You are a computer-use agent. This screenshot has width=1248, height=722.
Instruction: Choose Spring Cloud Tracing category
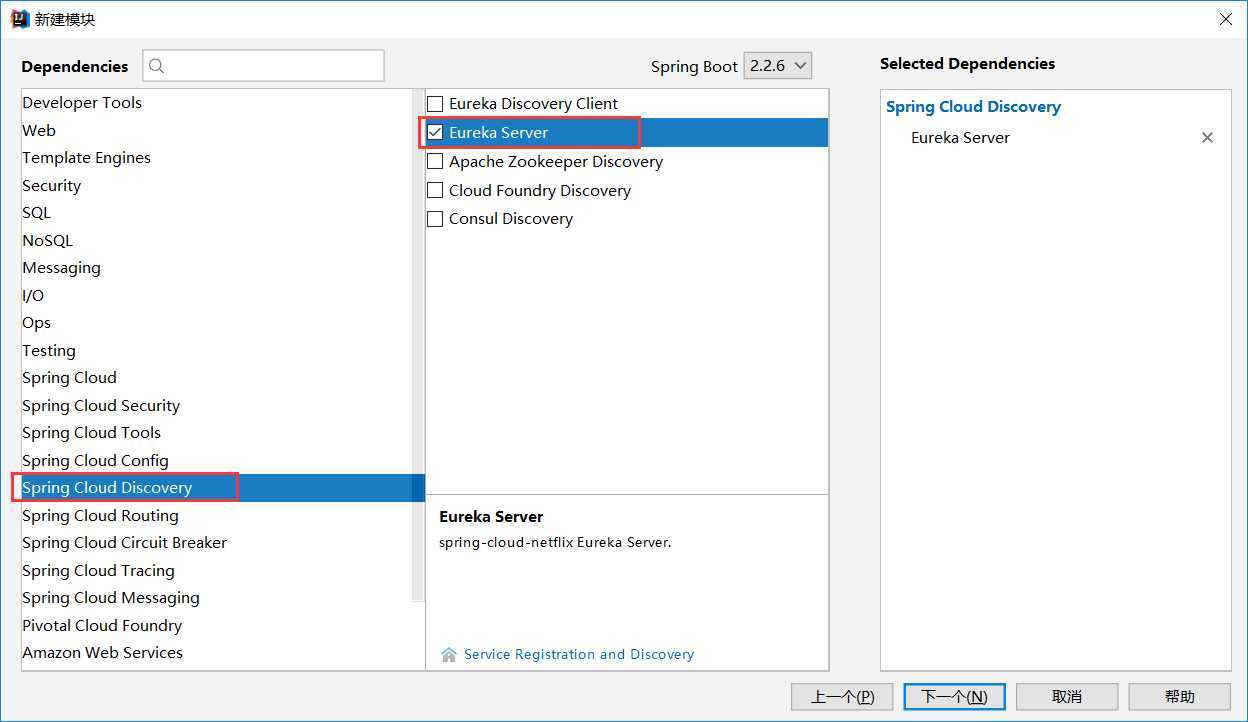coord(98,571)
